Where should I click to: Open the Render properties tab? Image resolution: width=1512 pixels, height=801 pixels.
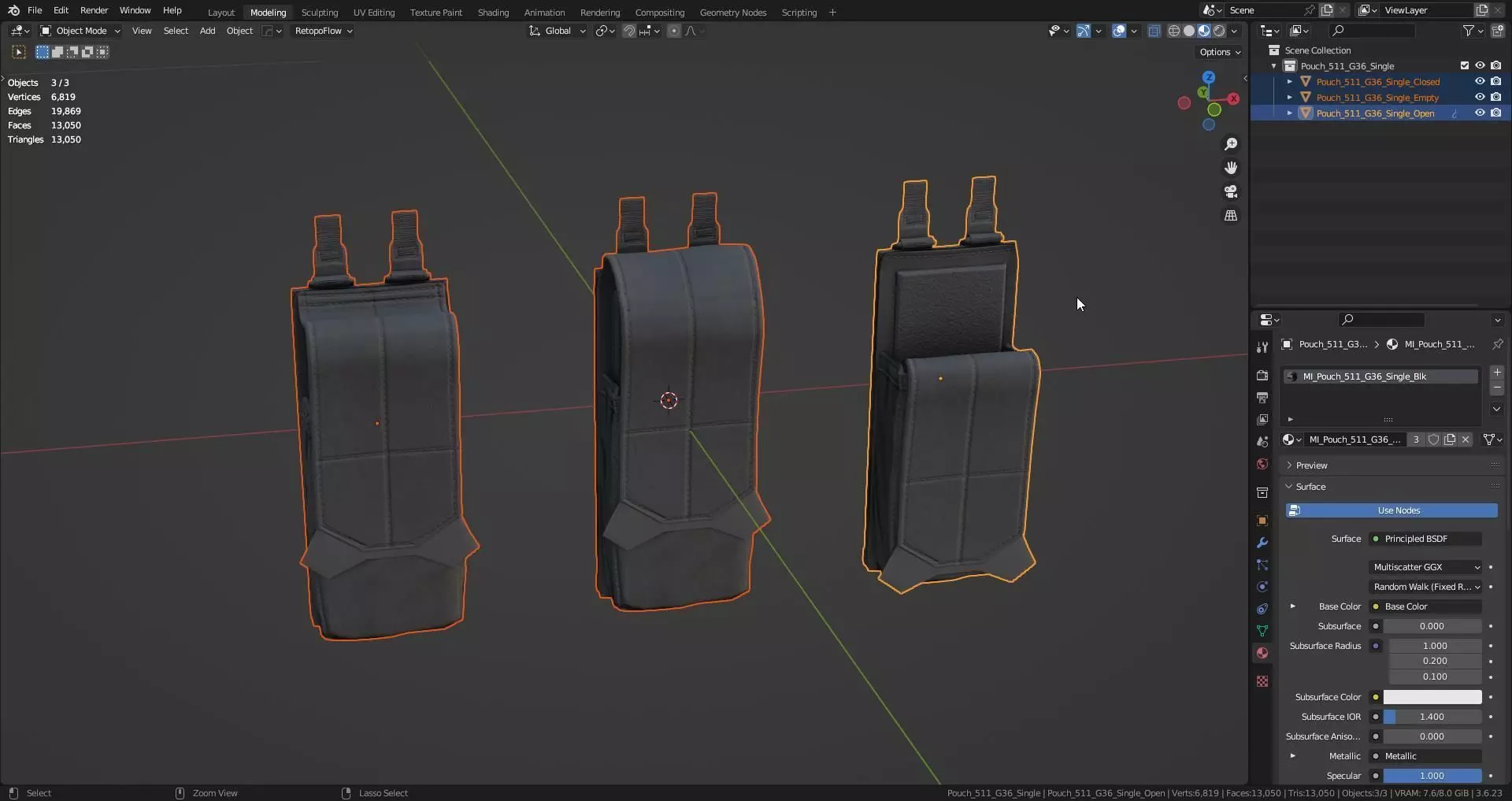[1262, 376]
